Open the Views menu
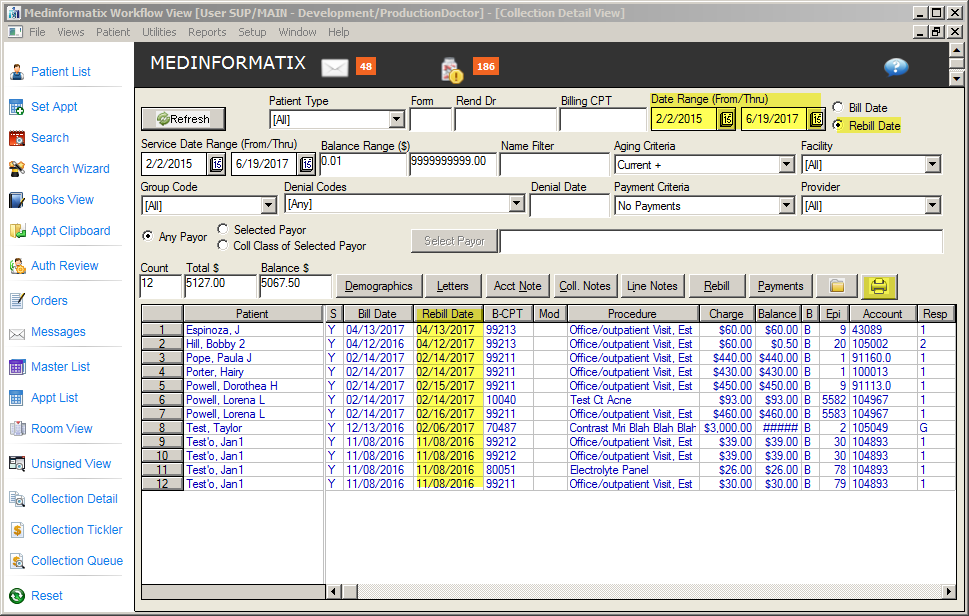 click(x=70, y=32)
